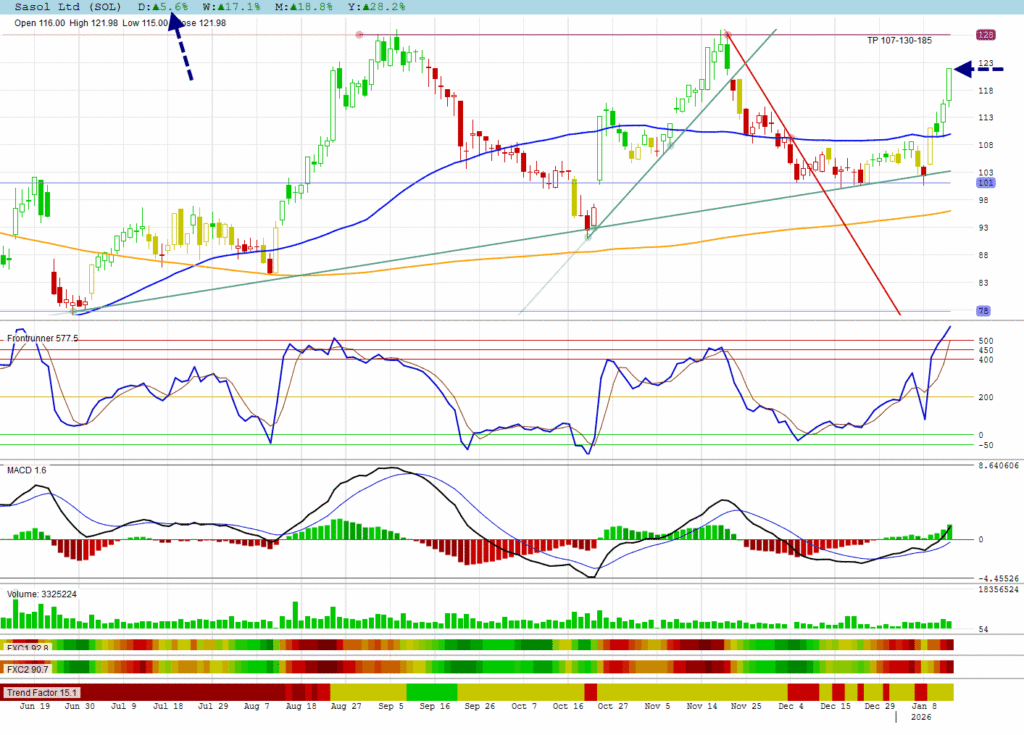Select the FXC2 90.7 heat strip label

(27, 668)
